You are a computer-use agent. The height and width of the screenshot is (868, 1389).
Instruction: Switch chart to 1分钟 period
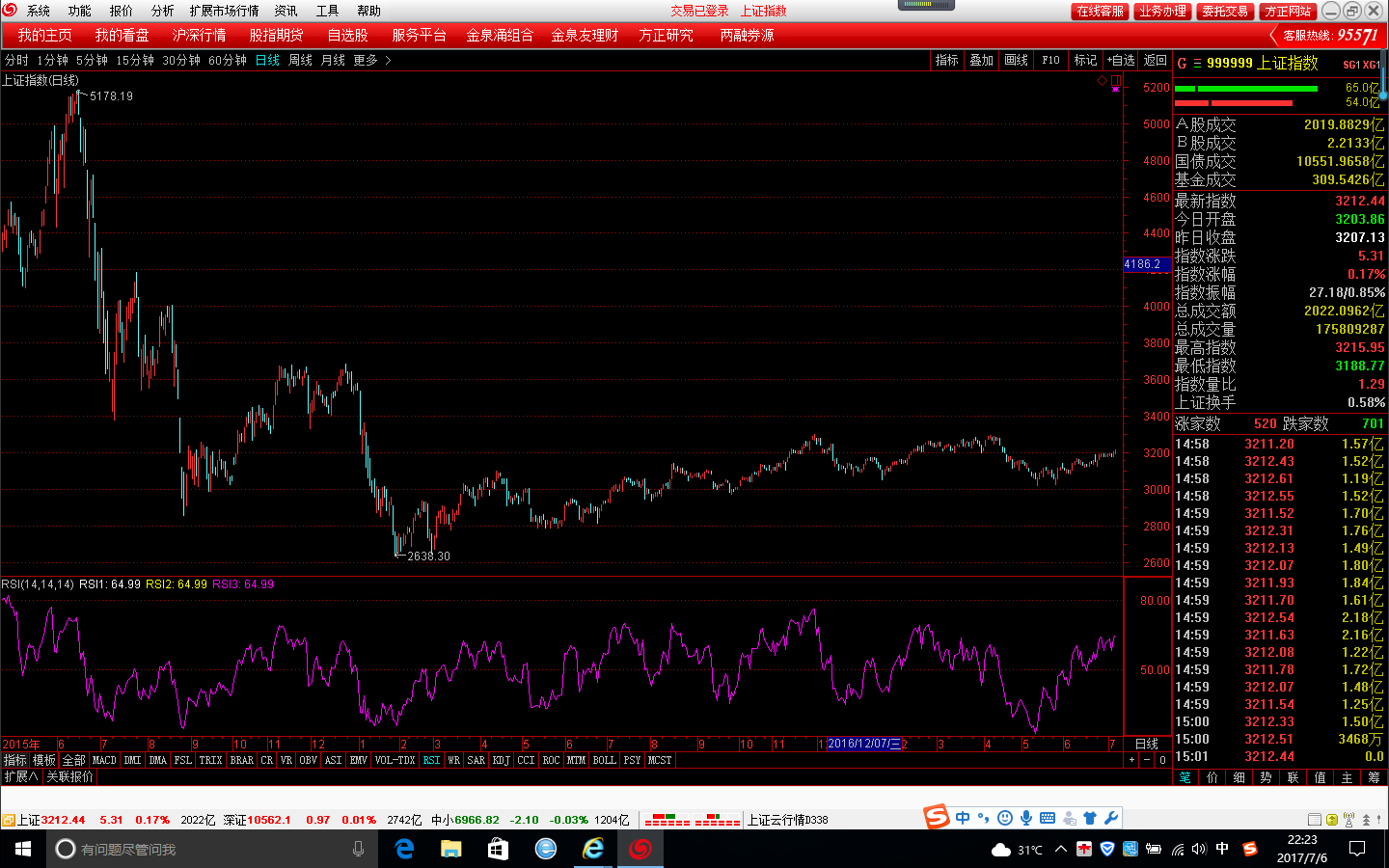(x=52, y=60)
